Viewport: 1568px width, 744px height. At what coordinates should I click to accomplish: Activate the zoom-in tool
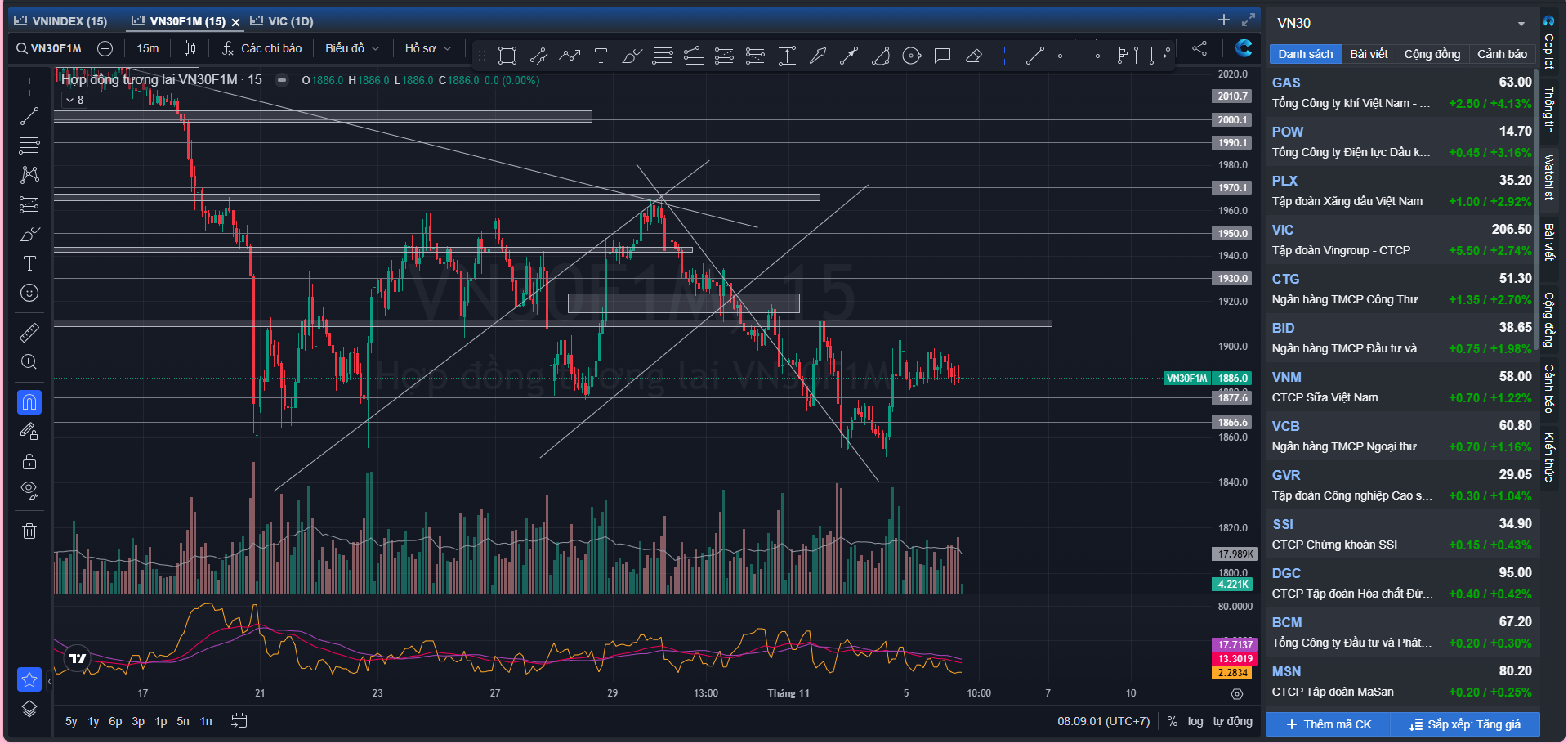[29, 362]
